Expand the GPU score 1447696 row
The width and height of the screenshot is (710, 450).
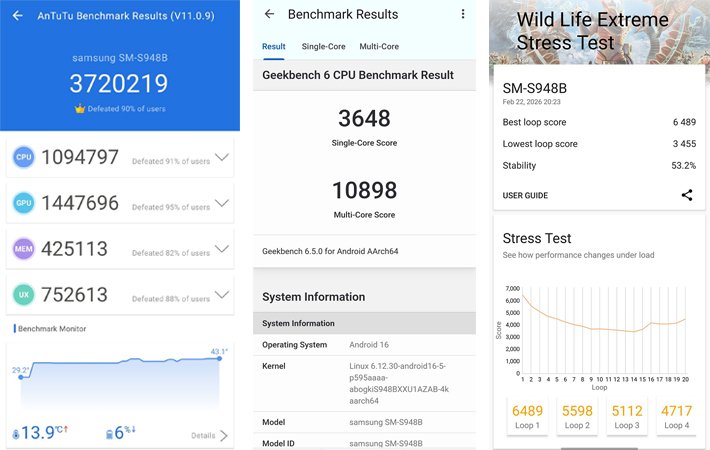click(222, 203)
